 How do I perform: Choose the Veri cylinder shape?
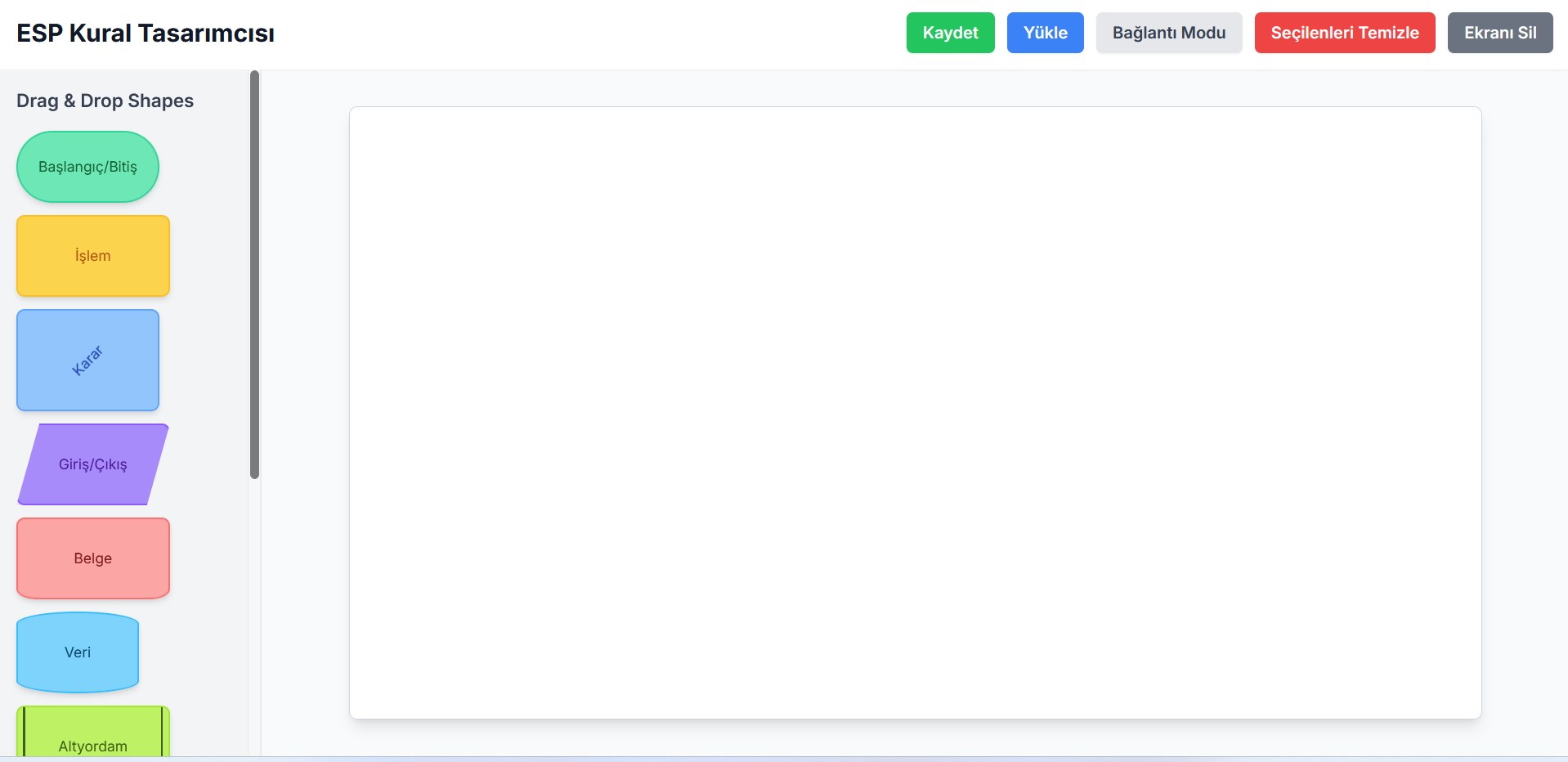[78, 652]
